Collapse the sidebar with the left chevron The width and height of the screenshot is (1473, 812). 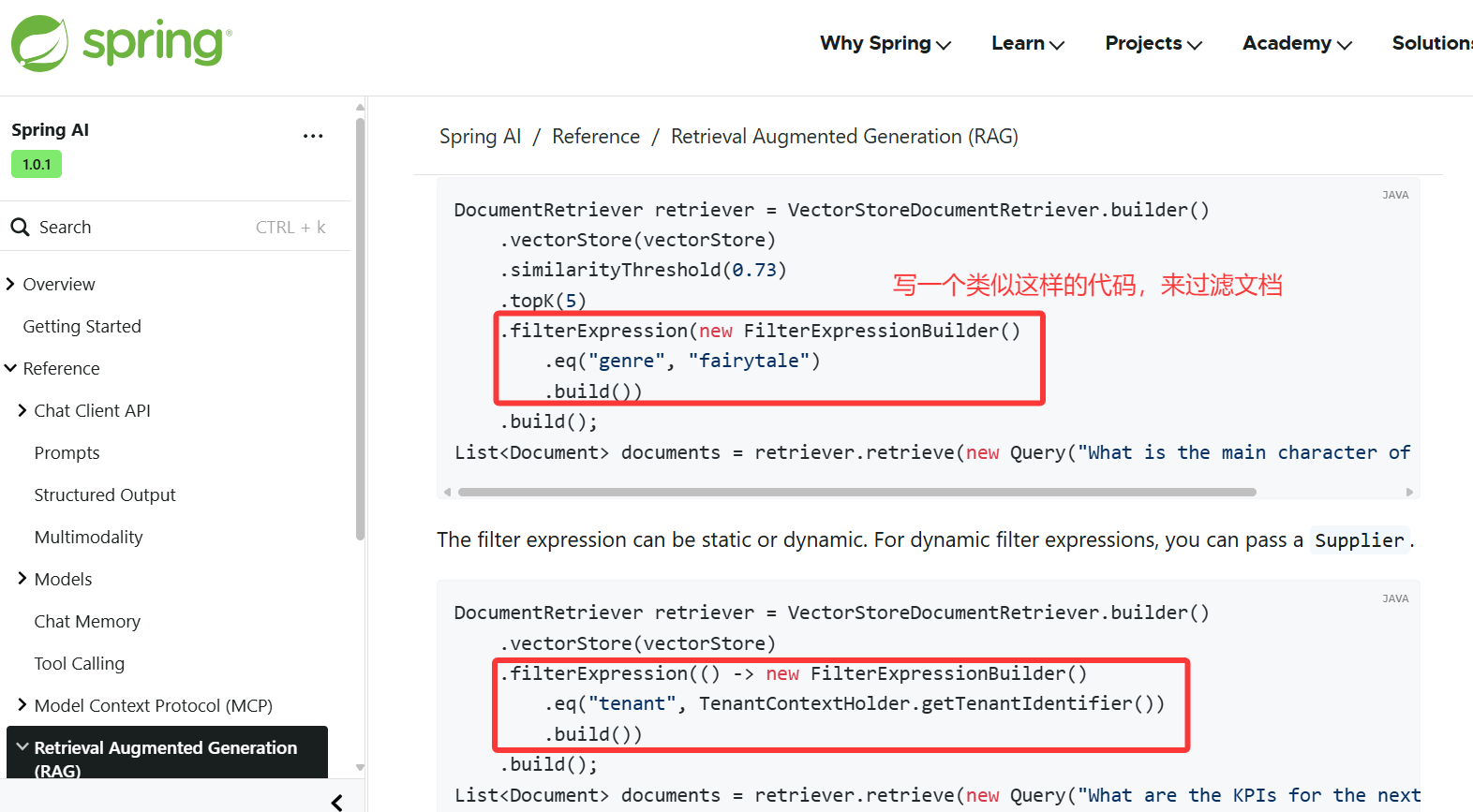point(336,802)
